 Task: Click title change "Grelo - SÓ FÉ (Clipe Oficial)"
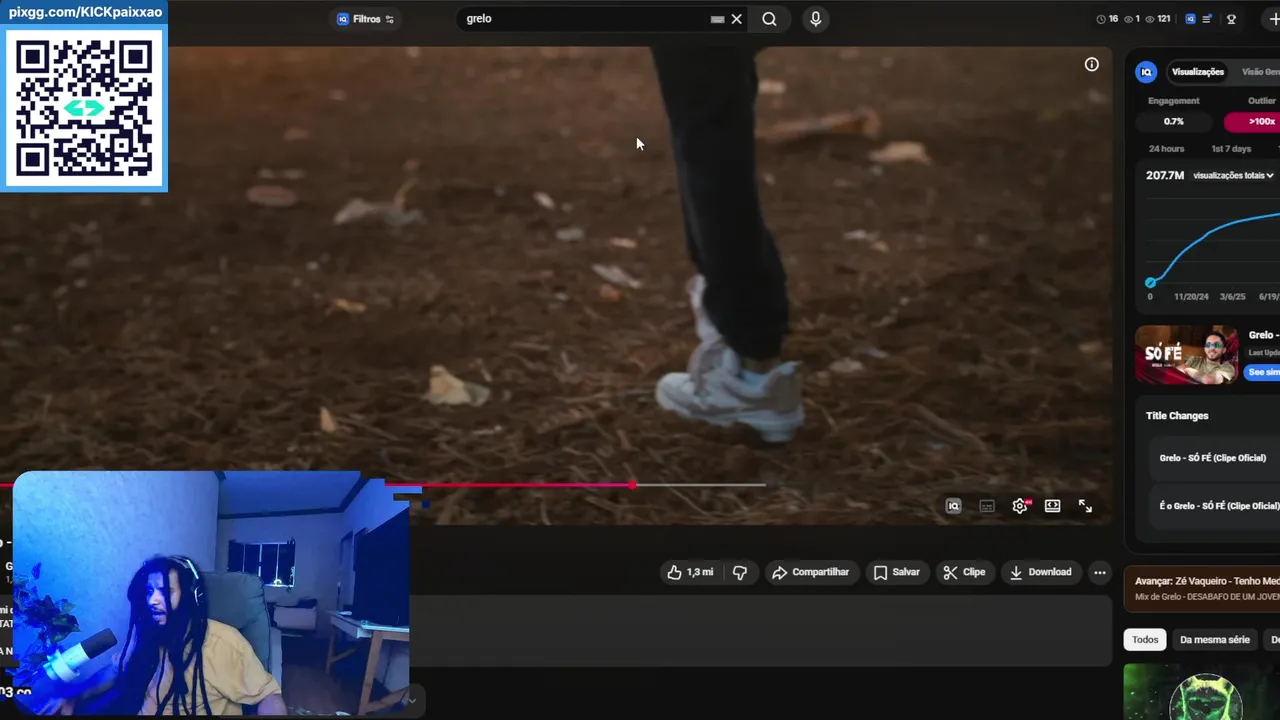(x=1213, y=458)
